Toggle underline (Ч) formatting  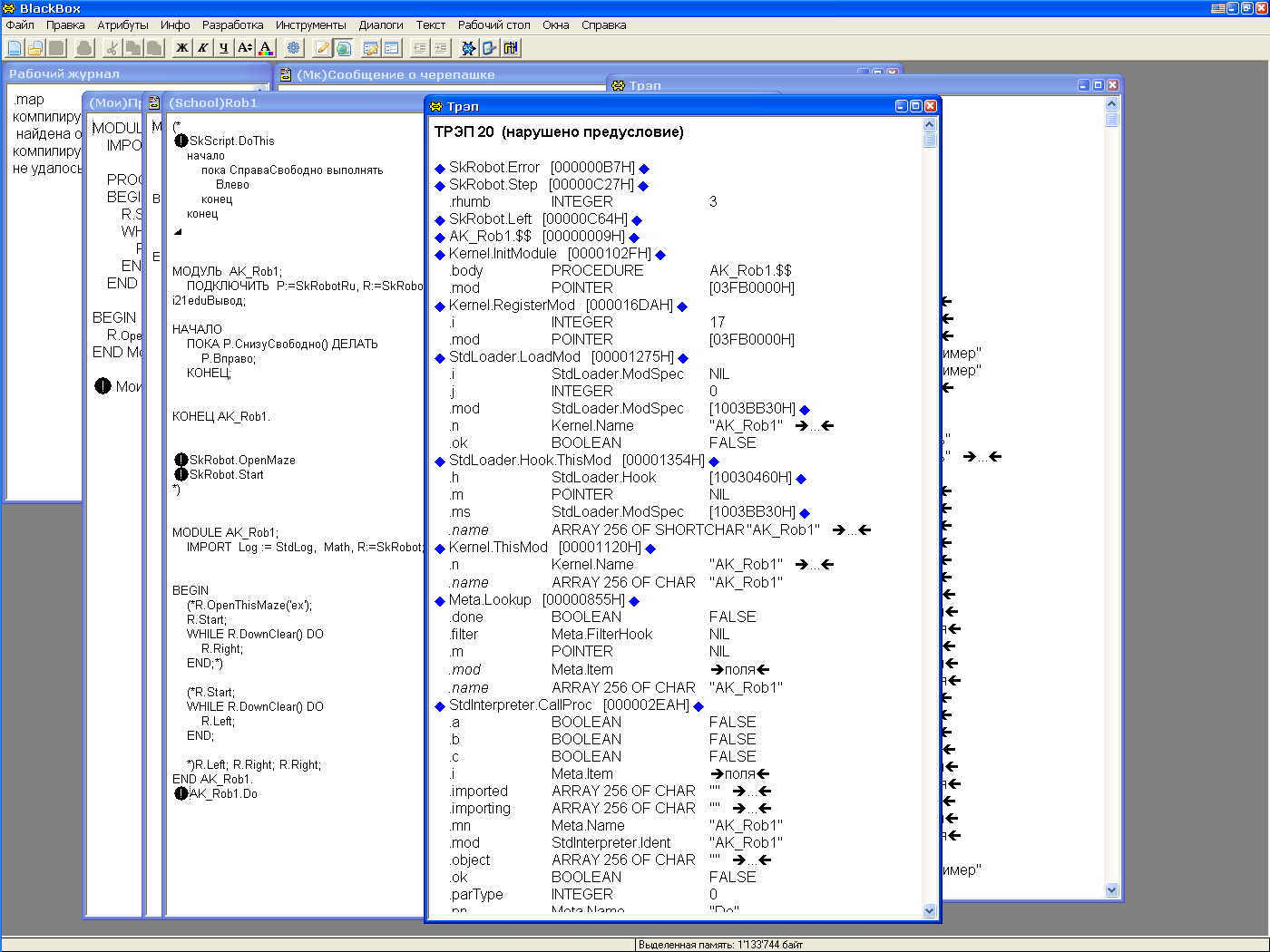(x=223, y=48)
